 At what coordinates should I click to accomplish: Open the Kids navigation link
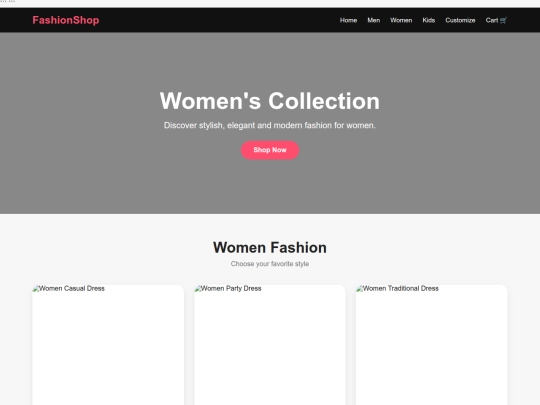[428, 20]
